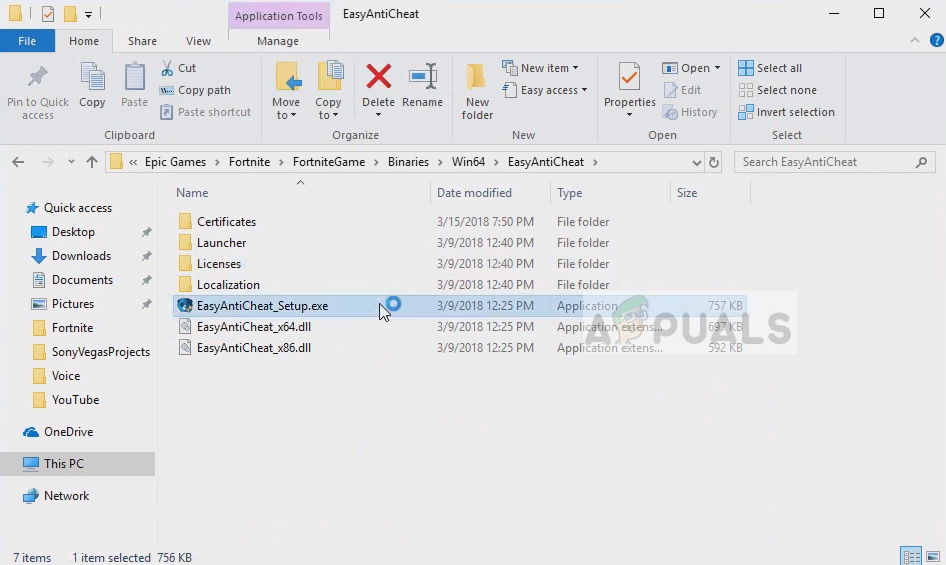The image size is (946, 565).
Task: Switch to the View ribbon tab
Action: (x=198, y=41)
